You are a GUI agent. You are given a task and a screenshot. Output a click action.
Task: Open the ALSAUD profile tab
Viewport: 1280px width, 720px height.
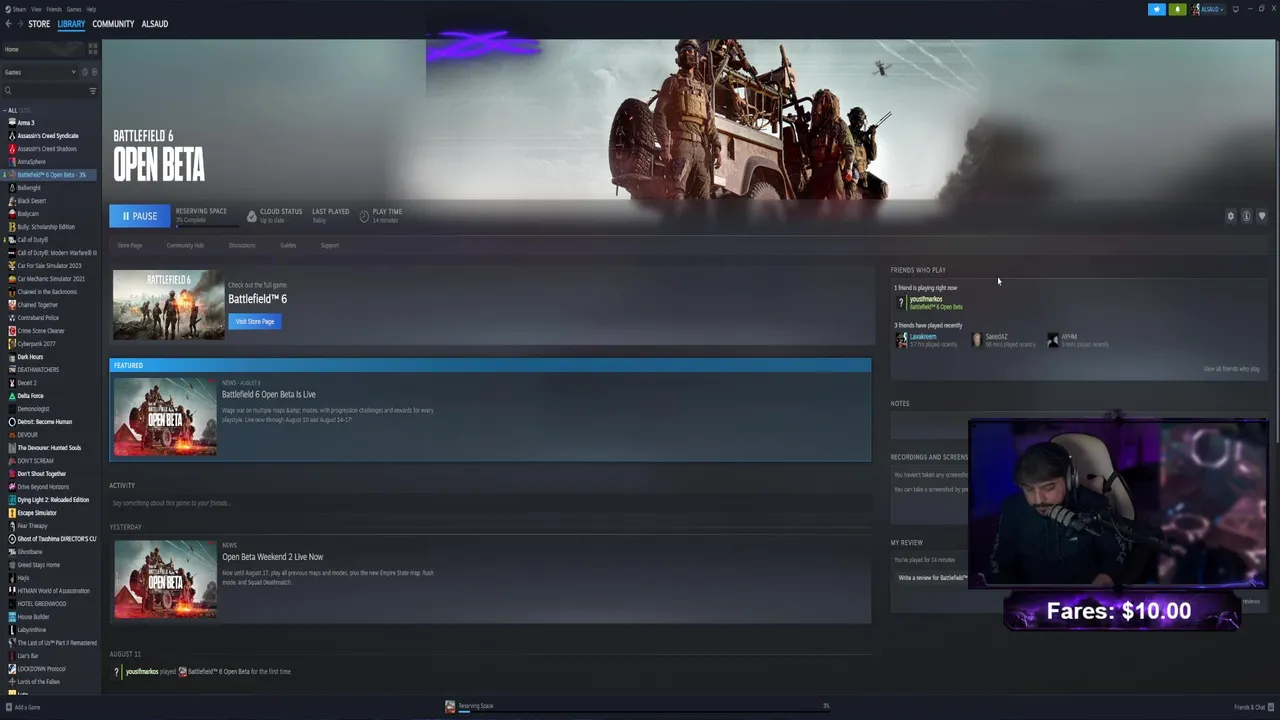tap(155, 24)
